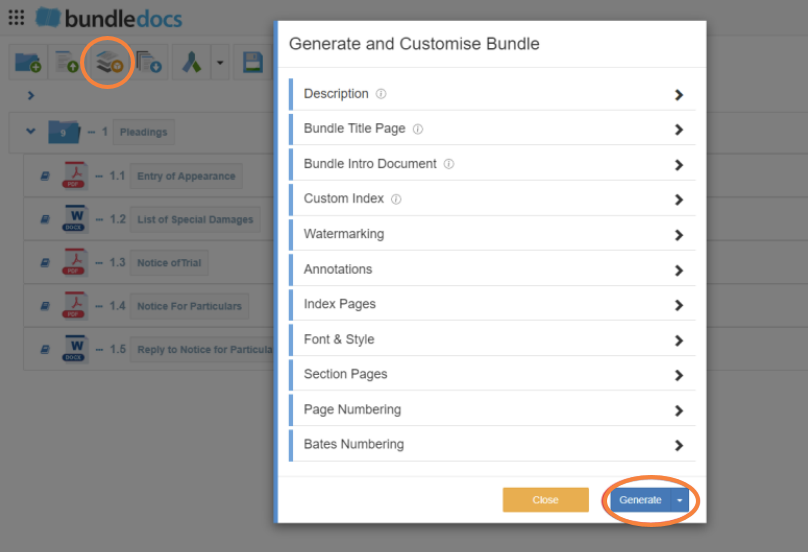Expand the Page Numbering section
Image resolution: width=808 pixels, height=552 pixels.
tap(492, 409)
